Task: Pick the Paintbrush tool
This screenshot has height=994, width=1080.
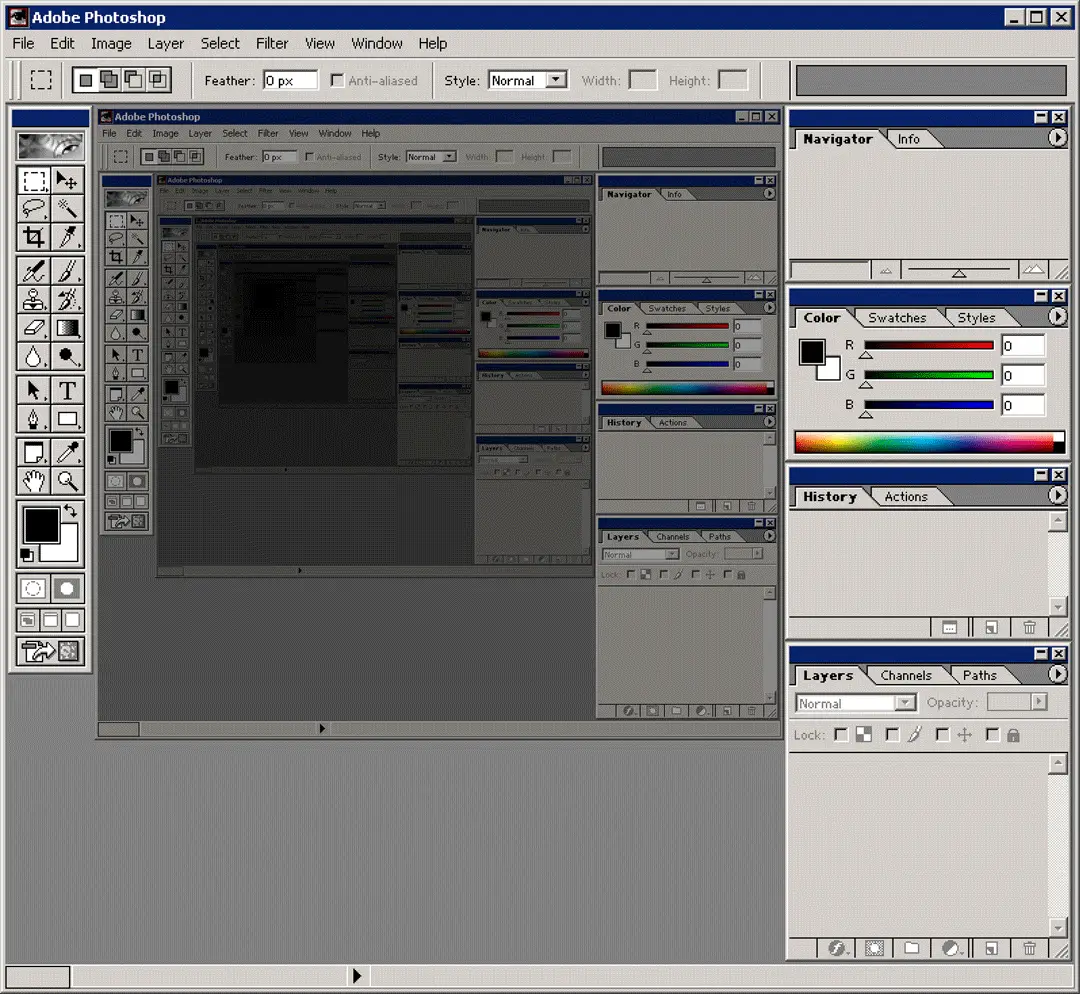Action: (x=67, y=271)
